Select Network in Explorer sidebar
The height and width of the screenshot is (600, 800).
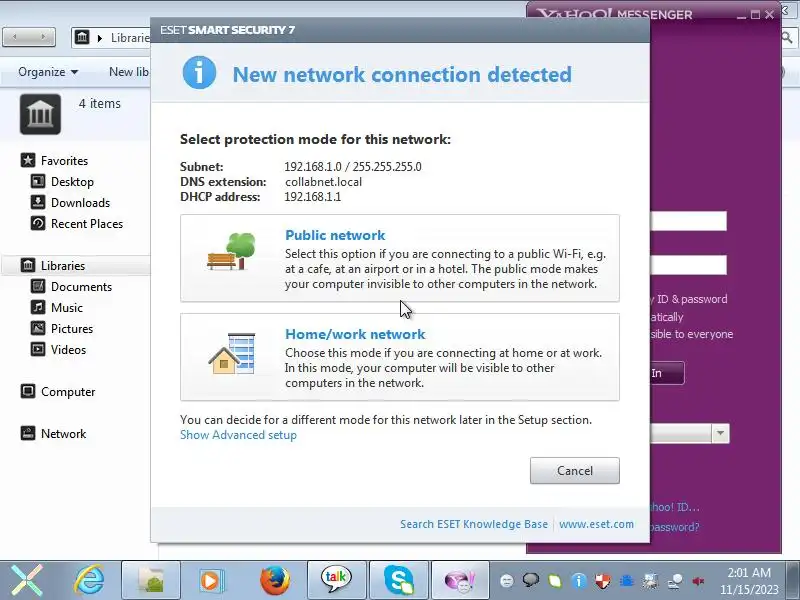pyautogui.click(x=63, y=434)
